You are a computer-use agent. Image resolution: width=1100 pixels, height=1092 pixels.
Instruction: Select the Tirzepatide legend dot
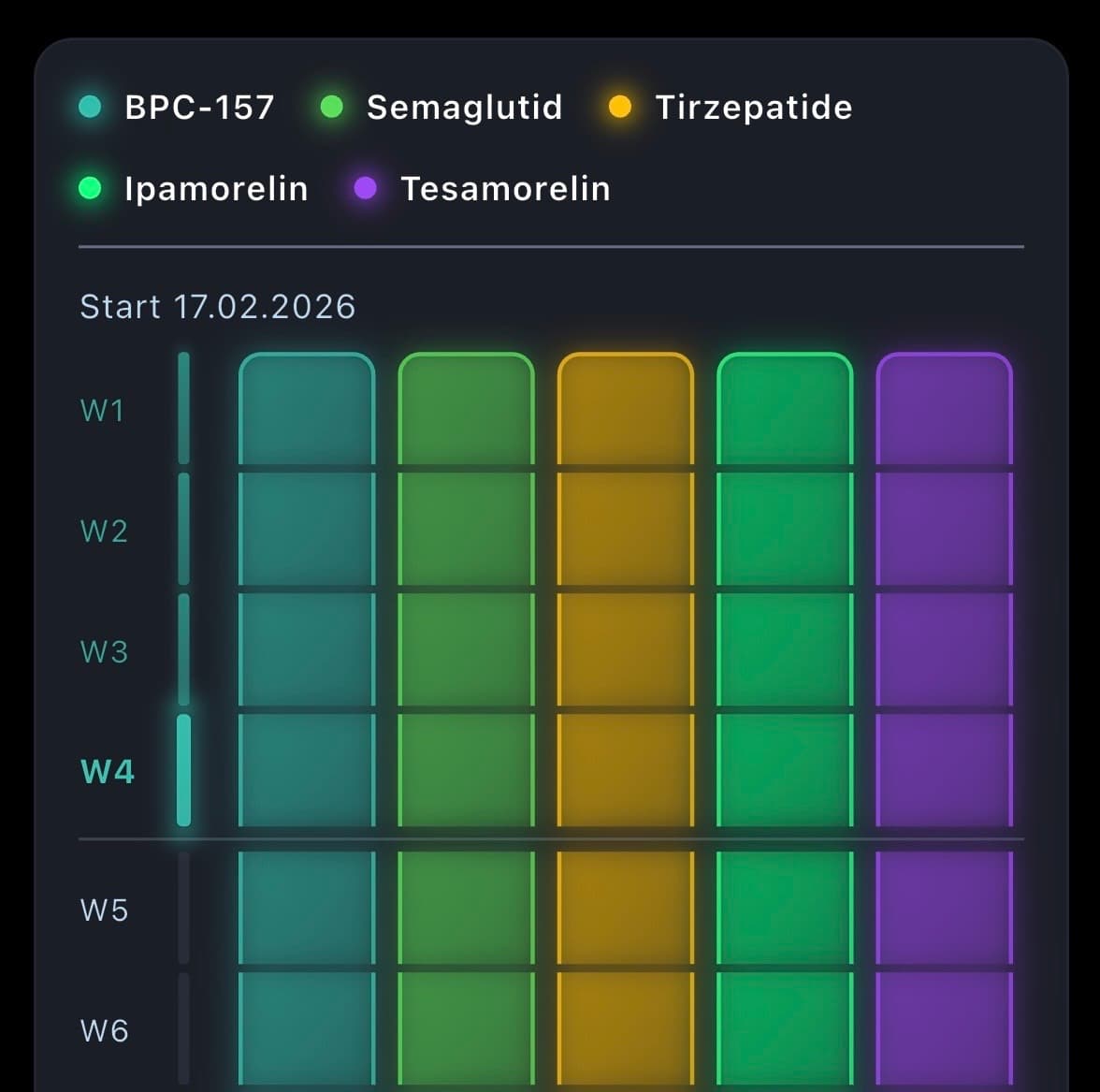(x=620, y=106)
